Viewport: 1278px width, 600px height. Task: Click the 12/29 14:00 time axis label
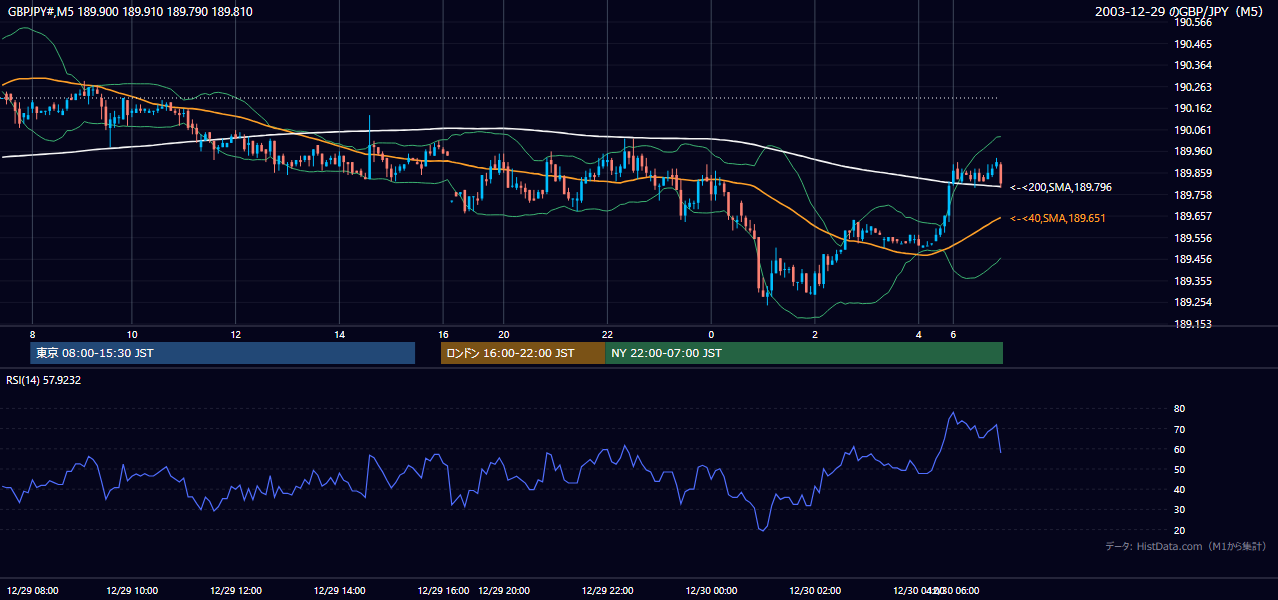pyautogui.click(x=339, y=590)
